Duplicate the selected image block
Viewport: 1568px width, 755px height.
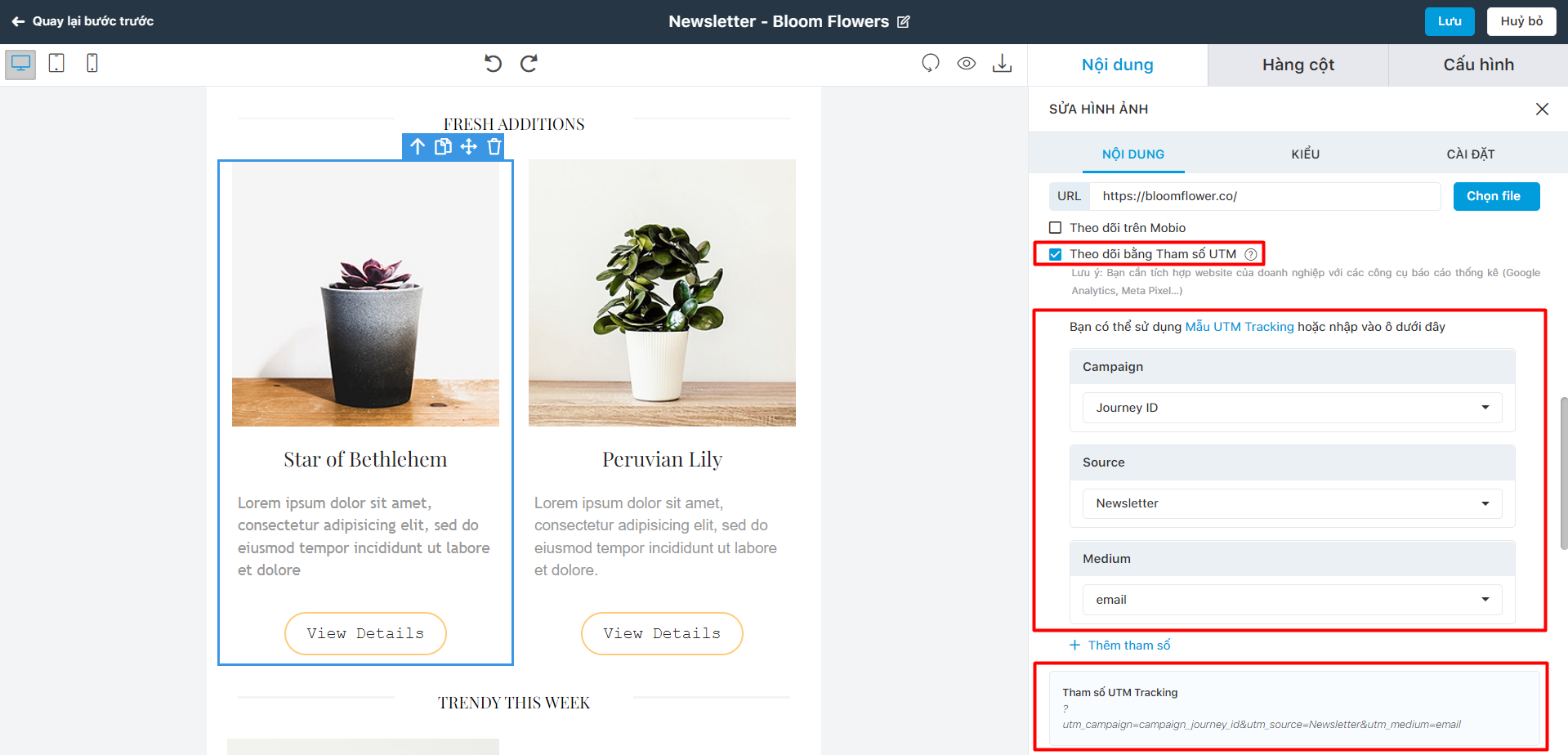443,146
